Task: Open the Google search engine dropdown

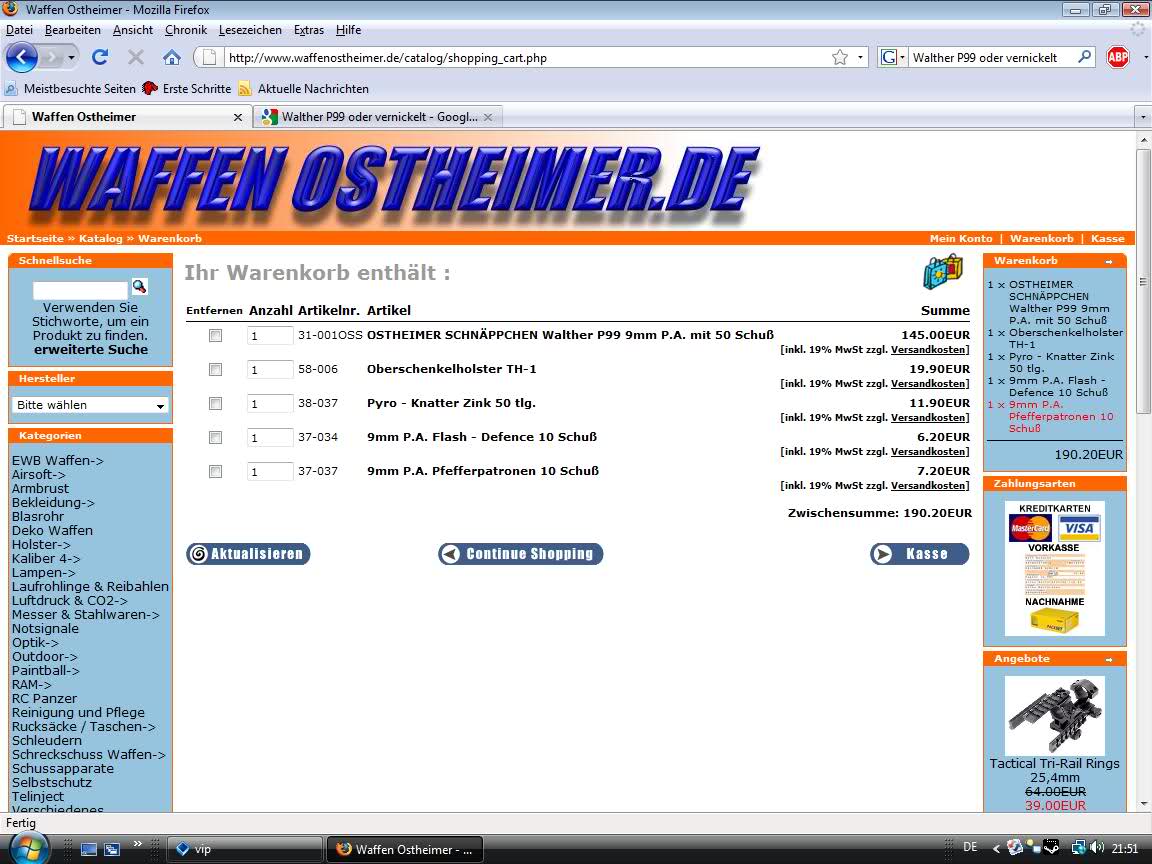Action: [893, 57]
